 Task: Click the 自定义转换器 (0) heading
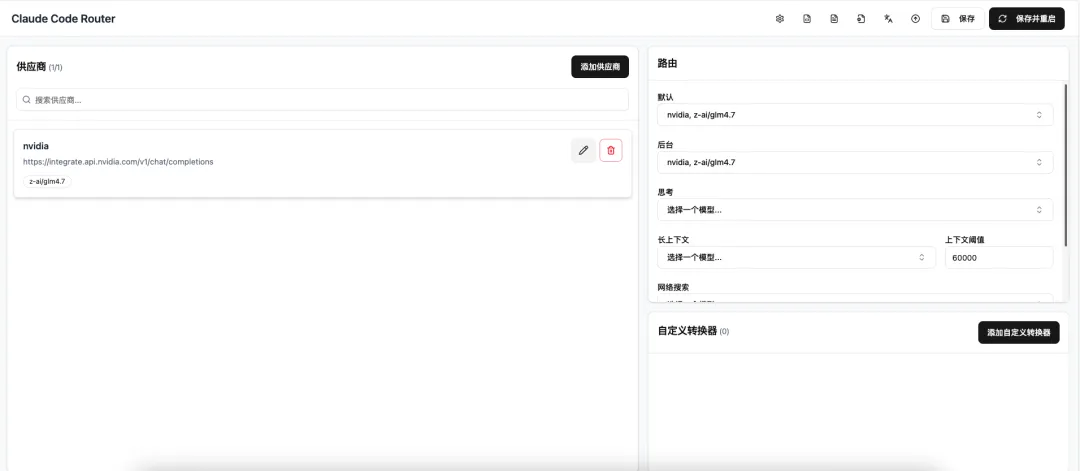click(694, 331)
